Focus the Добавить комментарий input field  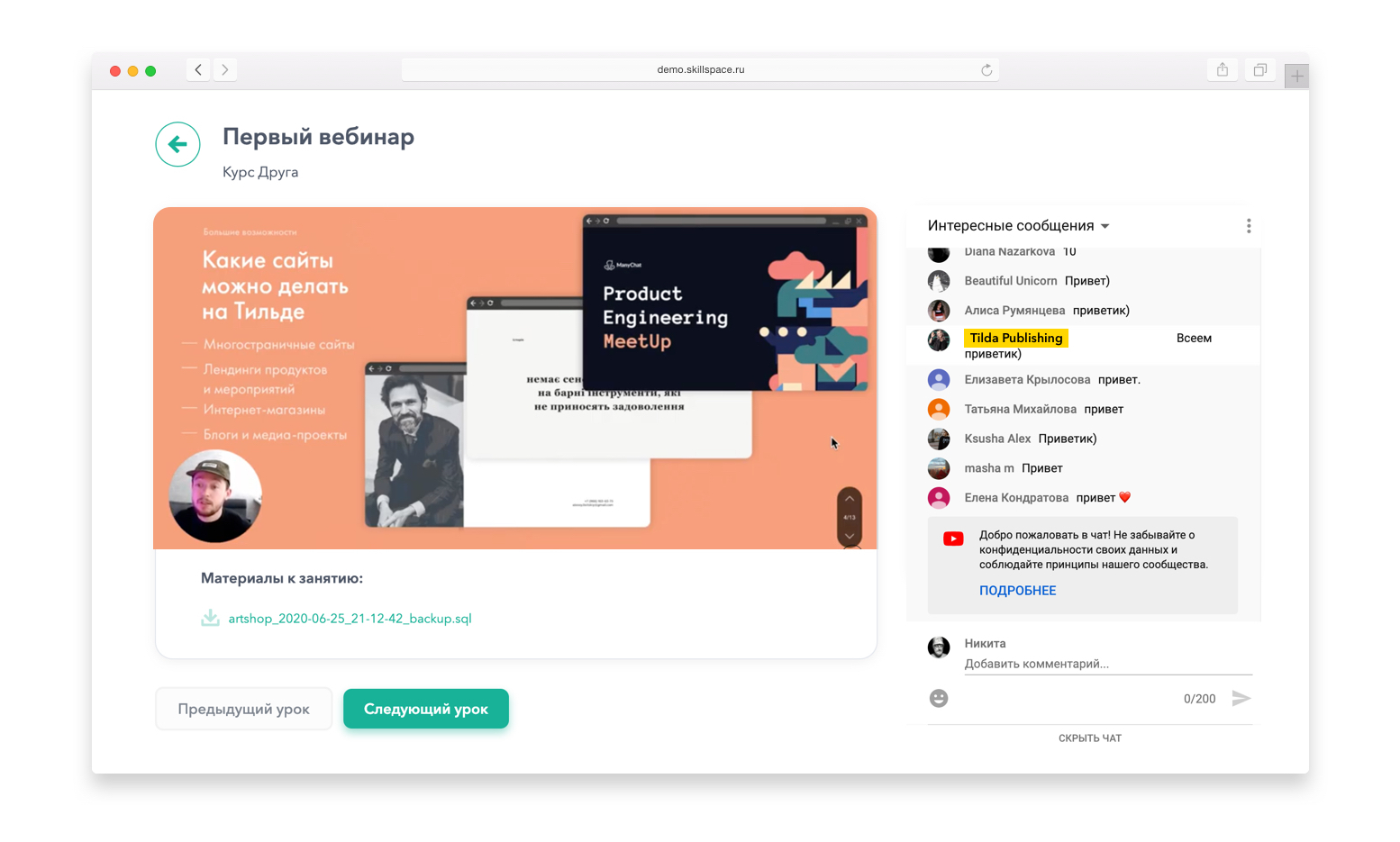pyautogui.click(x=1108, y=664)
